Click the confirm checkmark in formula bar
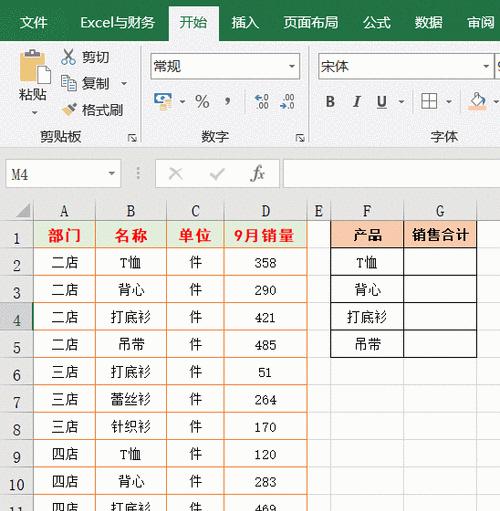This screenshot has height=511, width=500. coord(217,174)
